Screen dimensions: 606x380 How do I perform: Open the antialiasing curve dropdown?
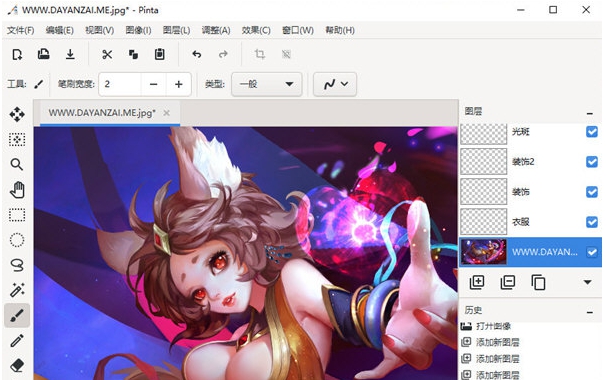335,84
